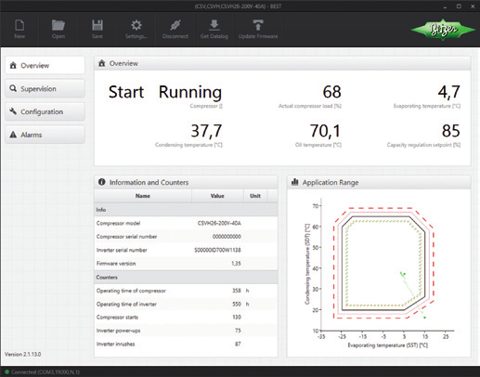Select the Inverter power-ups row
480x377 pixels.
pyautogui.click(x=186, y=330)
